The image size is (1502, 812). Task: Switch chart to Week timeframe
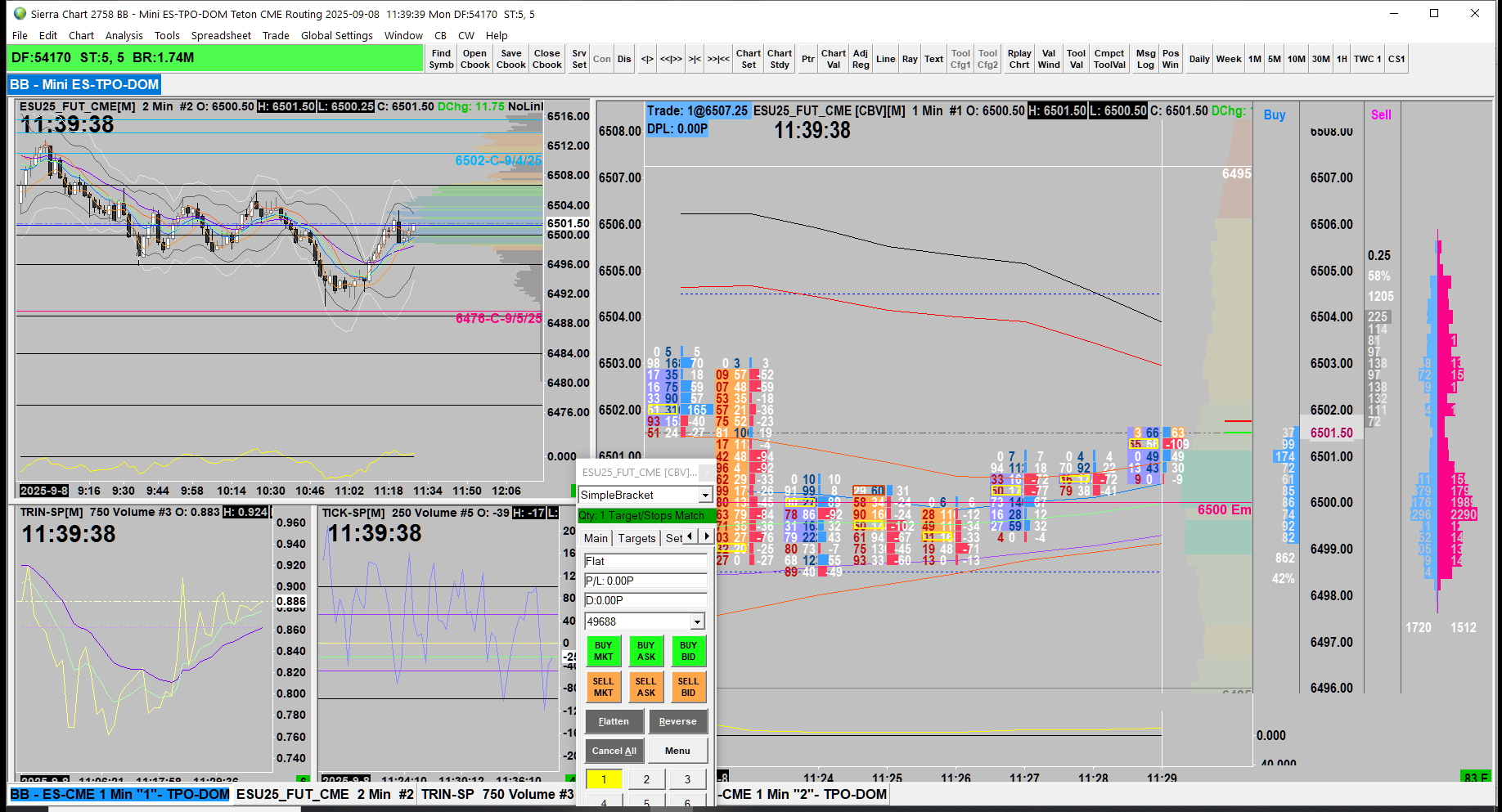(1229, 59)
